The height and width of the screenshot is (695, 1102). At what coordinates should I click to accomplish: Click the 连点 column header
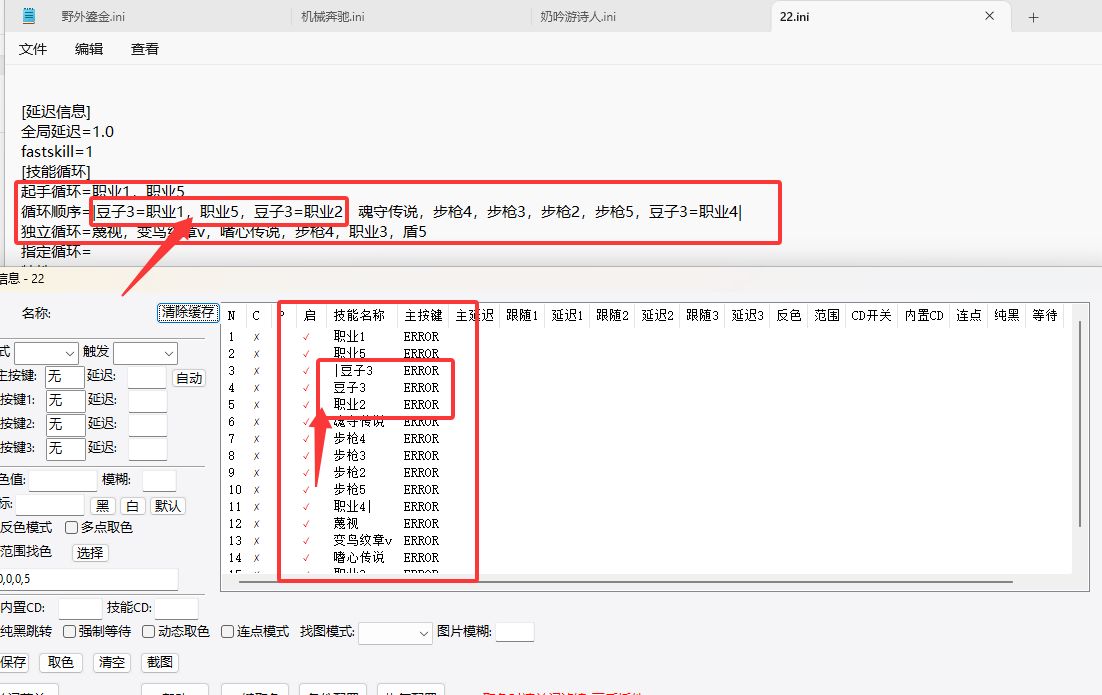click(968, 316)
